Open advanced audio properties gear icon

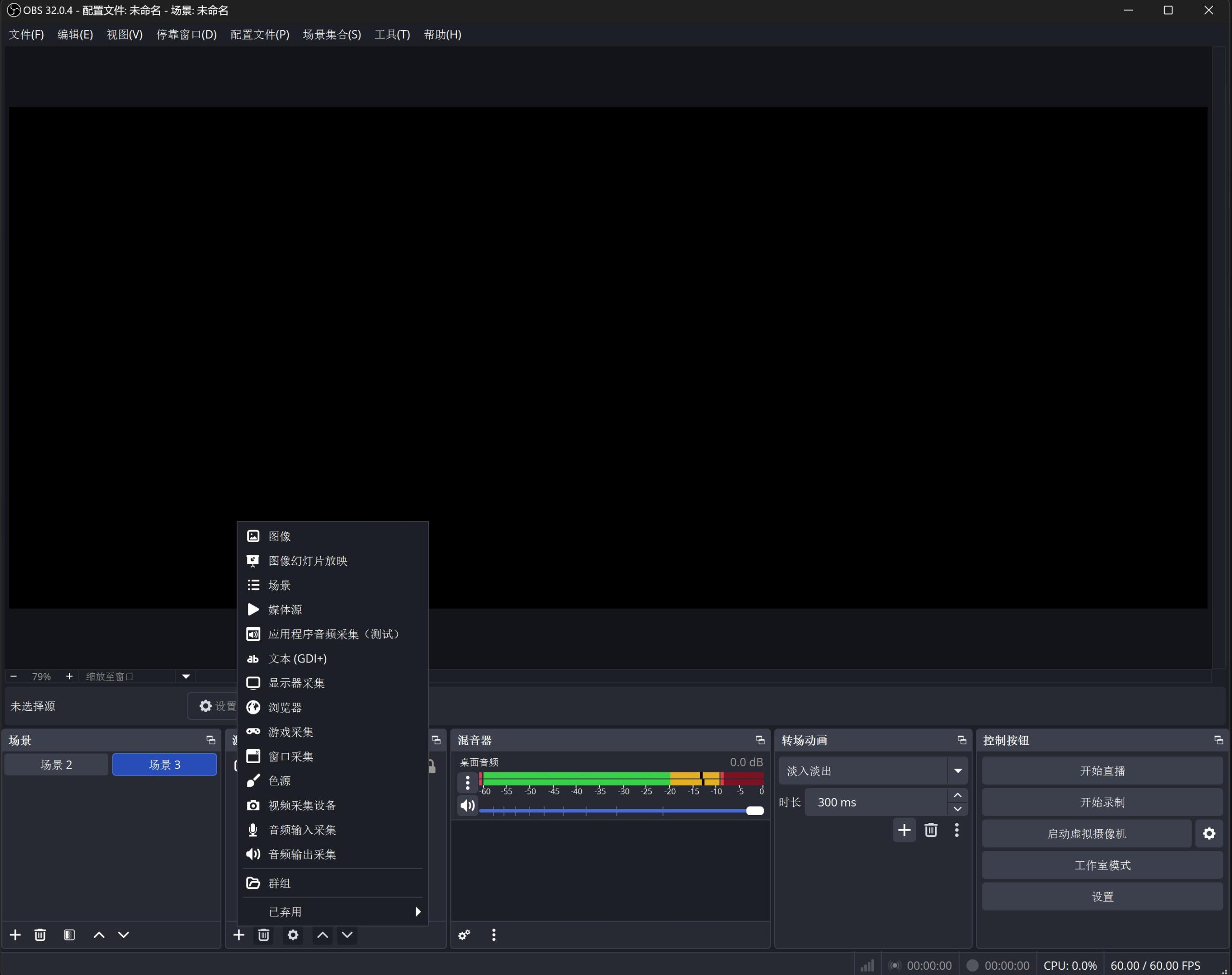[x=464, y=935]
